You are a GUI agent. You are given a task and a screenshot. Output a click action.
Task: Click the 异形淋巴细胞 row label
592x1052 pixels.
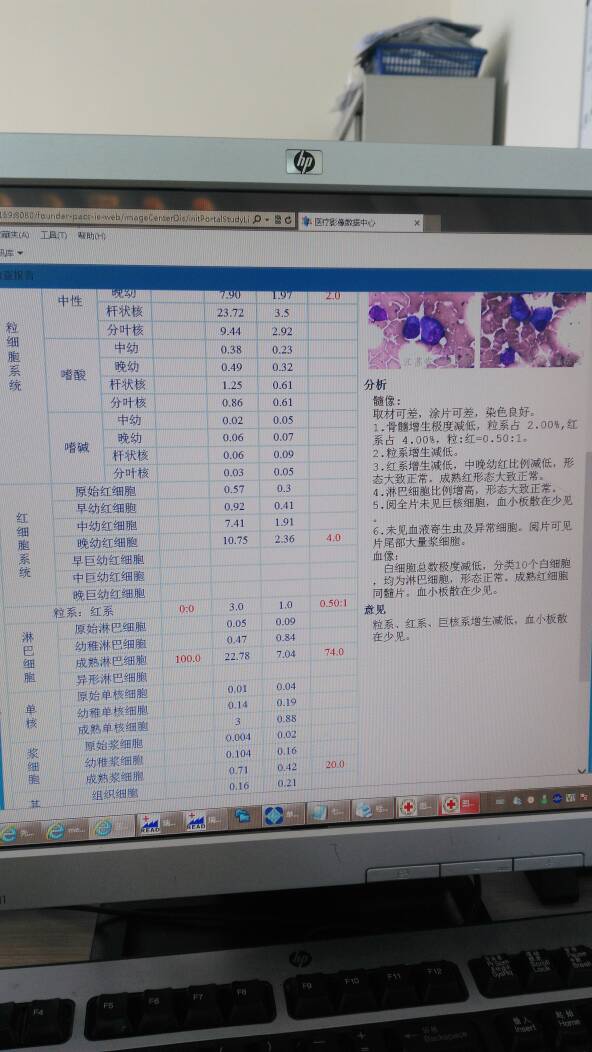tap(112, 678)
